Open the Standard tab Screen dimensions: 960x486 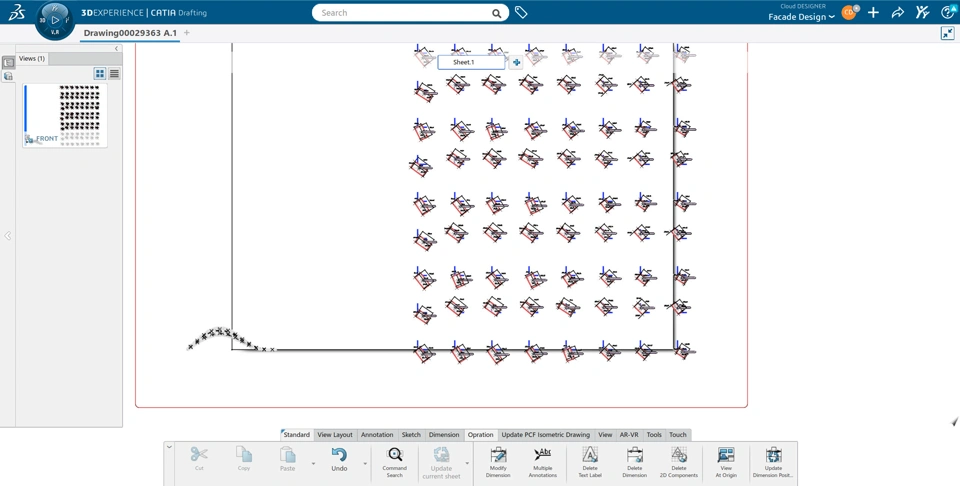coord(296,435)
